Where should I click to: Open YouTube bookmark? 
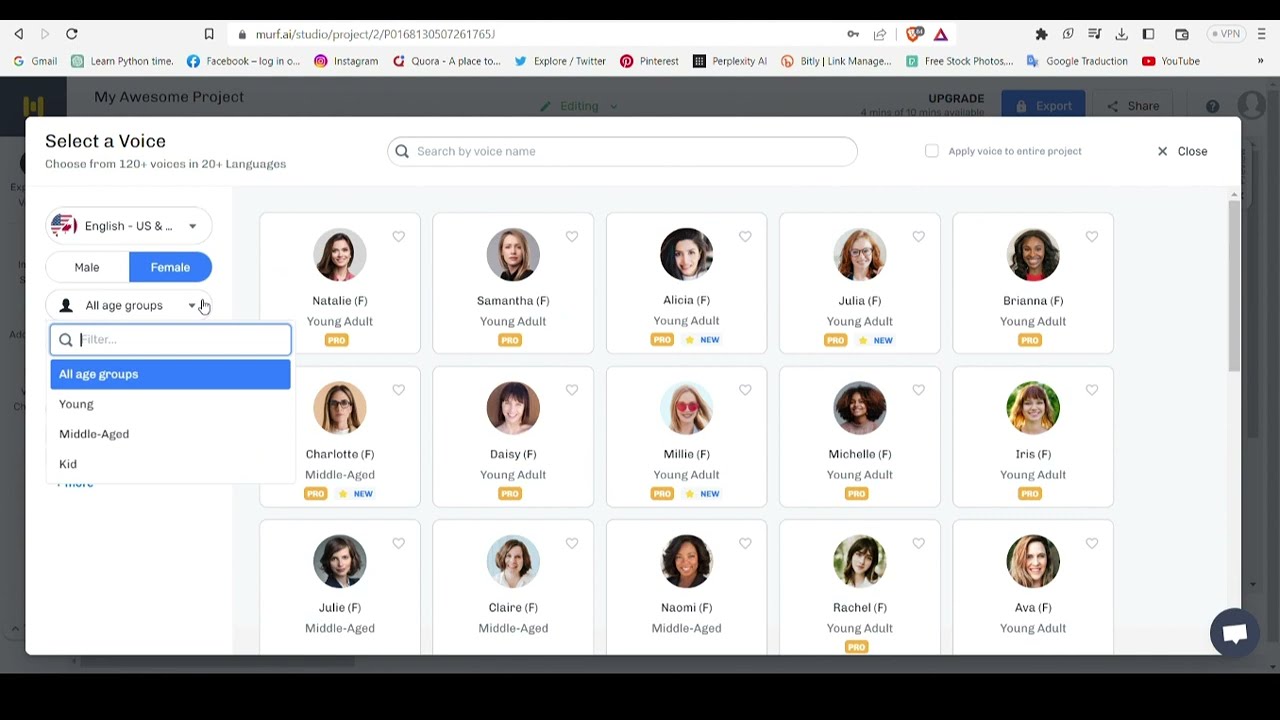(x=1171, y=61)
